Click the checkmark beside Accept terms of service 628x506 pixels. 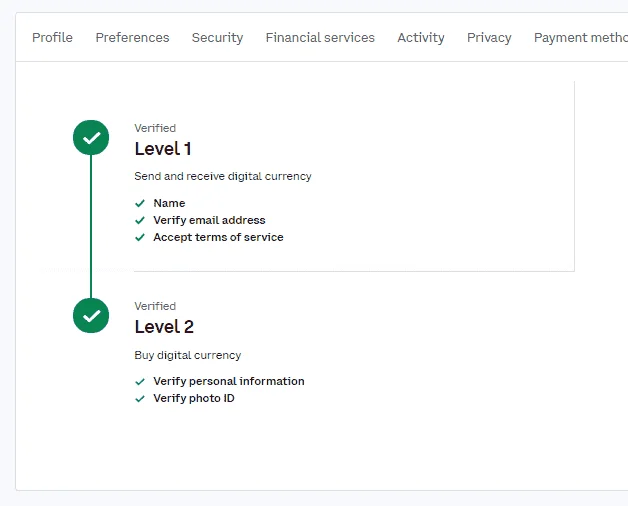tap(140, 238)
